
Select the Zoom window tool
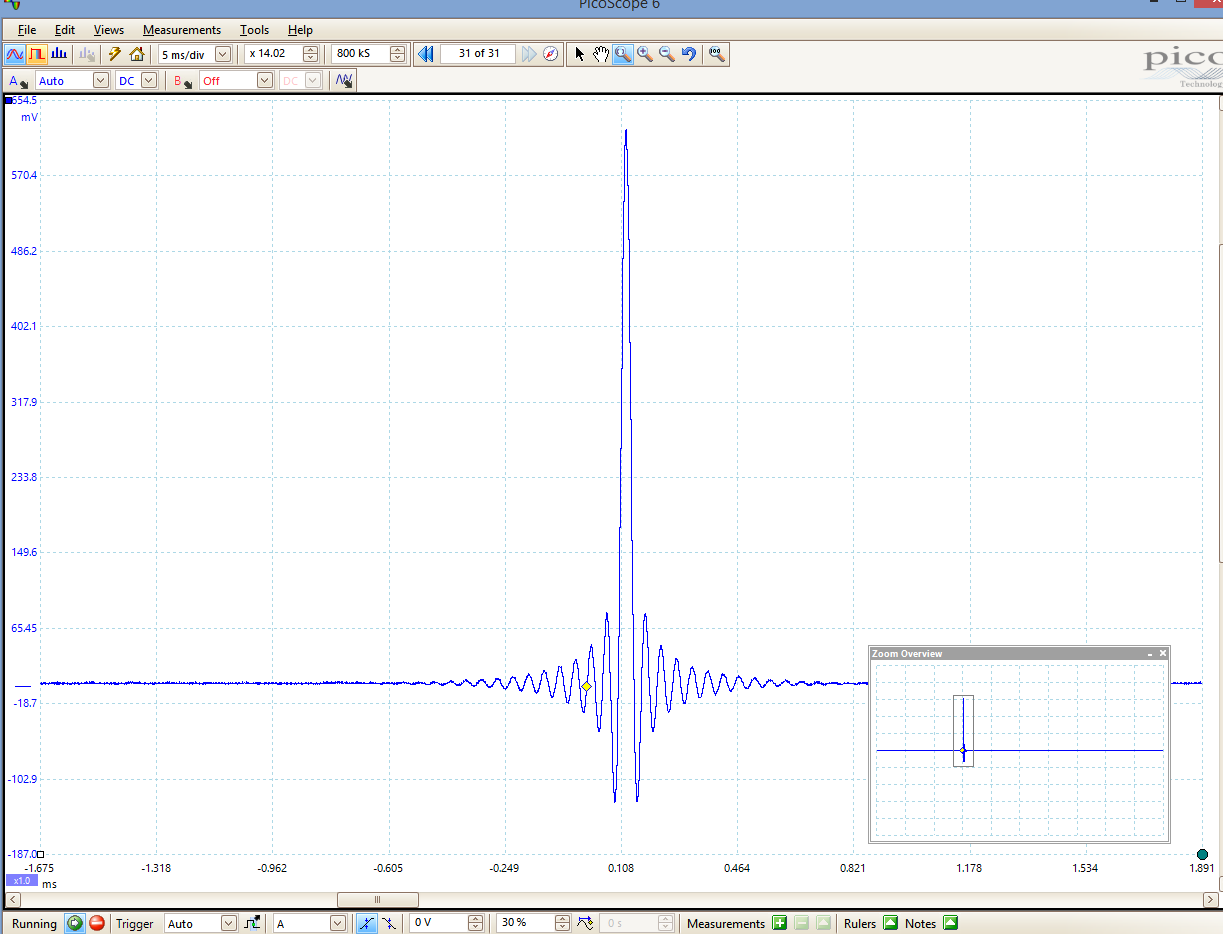coord(623,54)
